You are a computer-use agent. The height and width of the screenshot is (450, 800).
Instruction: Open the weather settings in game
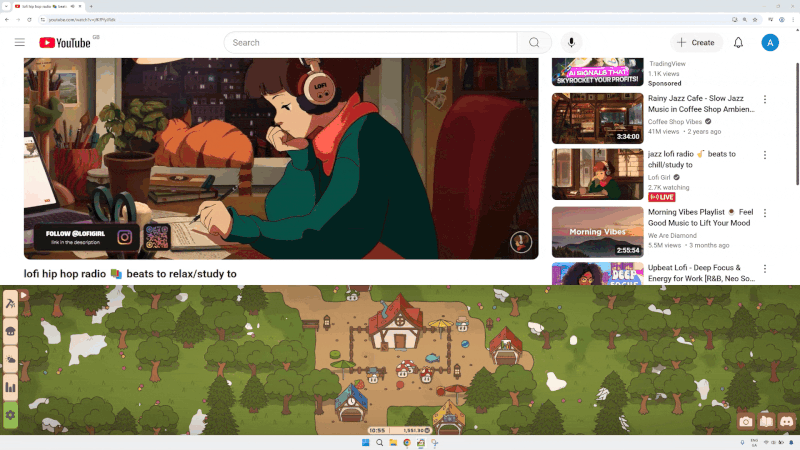pyautogui.click(x=10, y=360)
